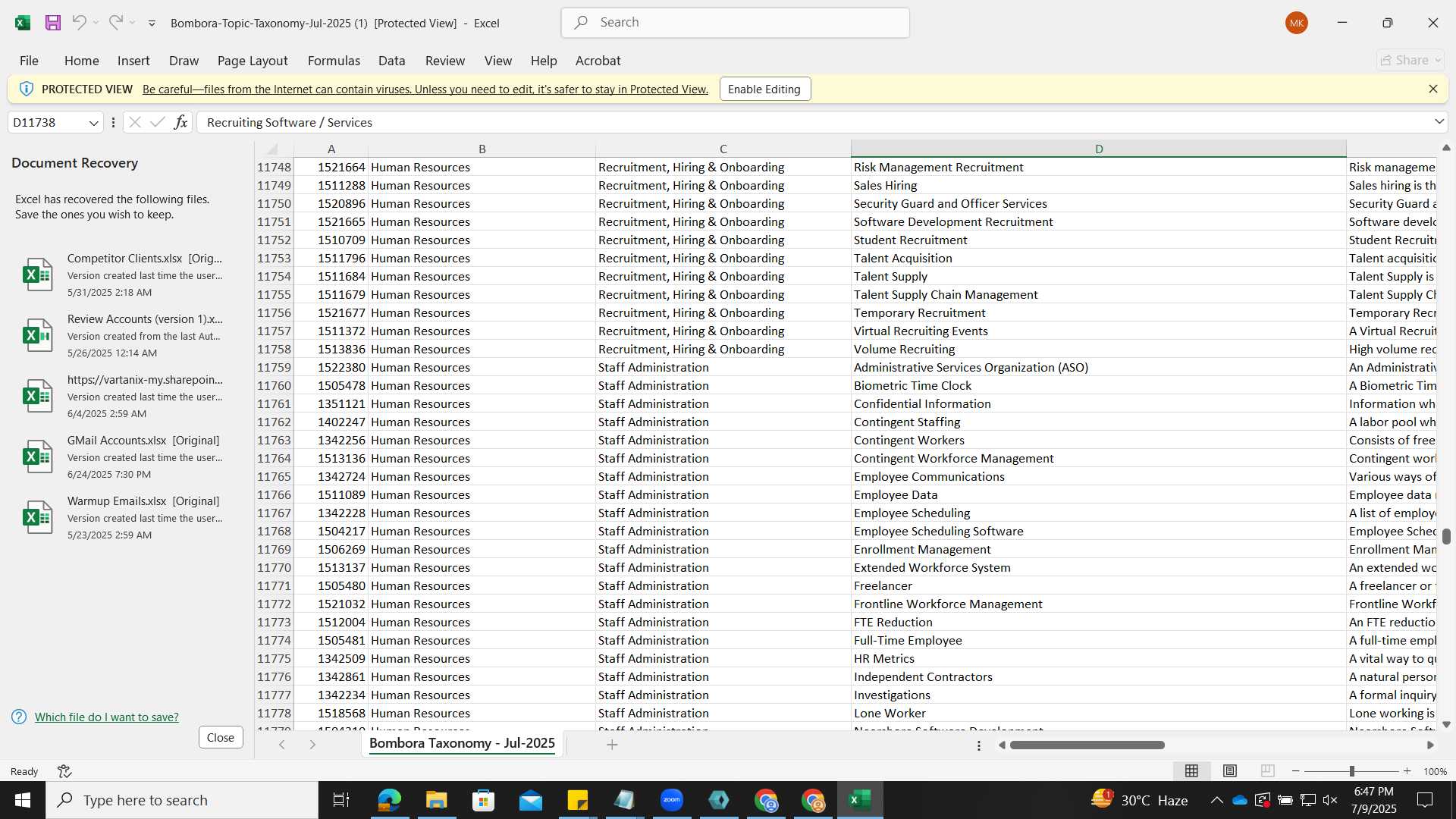Click the Close button in Document Recovery
This screenshot has width=1456, height=819.
(221, 737)
